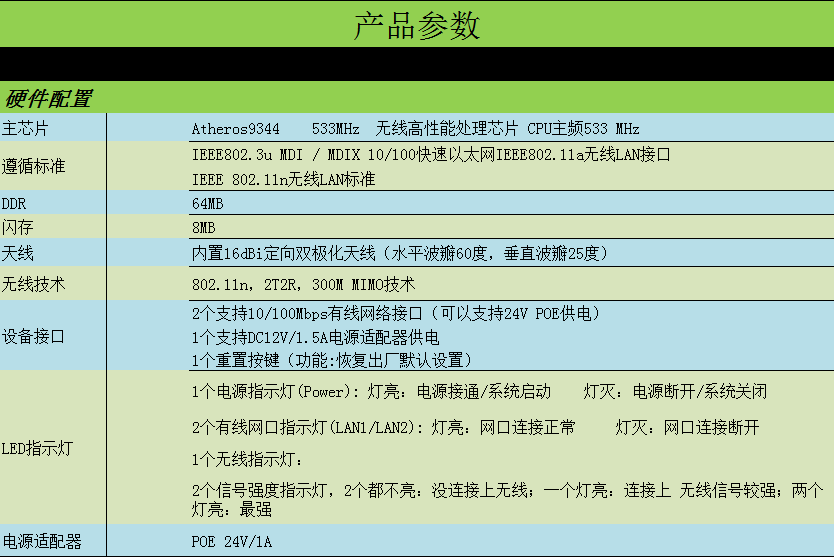Image resolution: width=834 pixels, height=557 pixels.
Task: Select the 1个电源指示灯(Power) line
Action: click(479, 392)
